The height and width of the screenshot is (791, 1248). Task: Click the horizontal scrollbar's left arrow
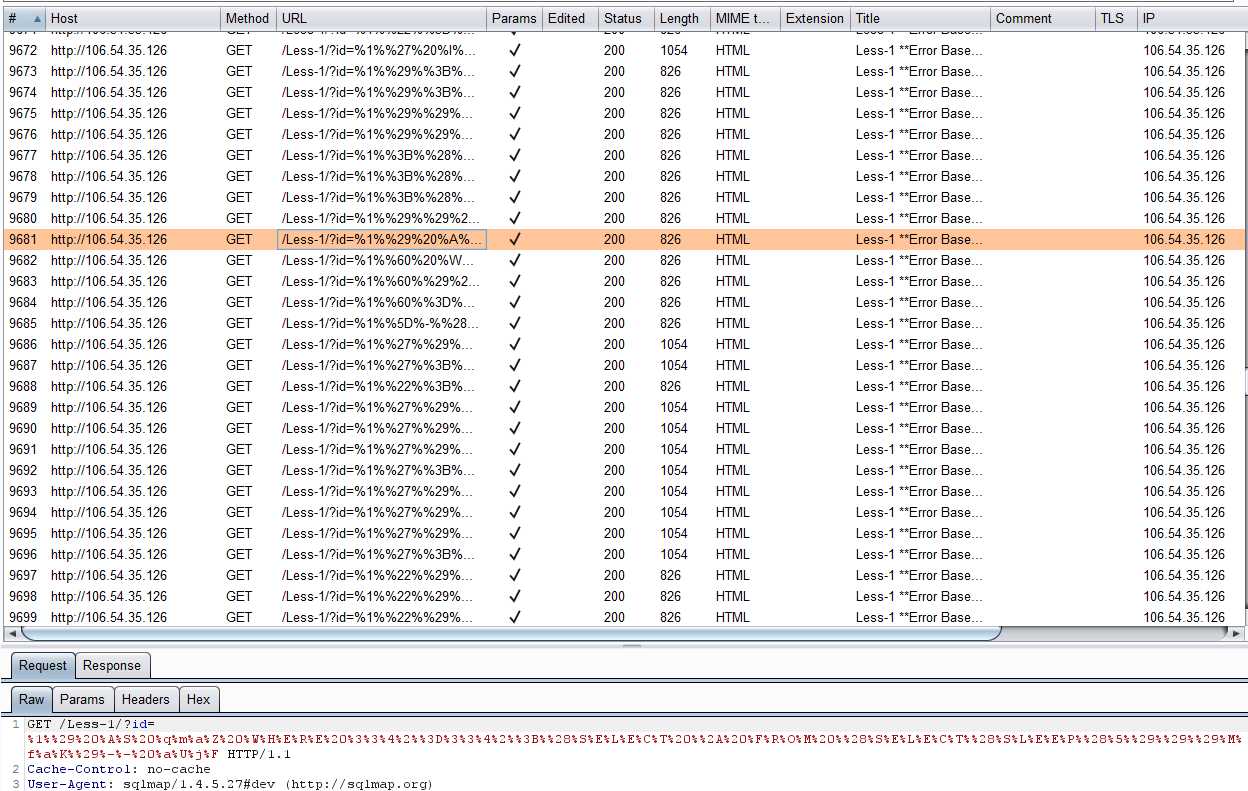[x=12, y=634]
